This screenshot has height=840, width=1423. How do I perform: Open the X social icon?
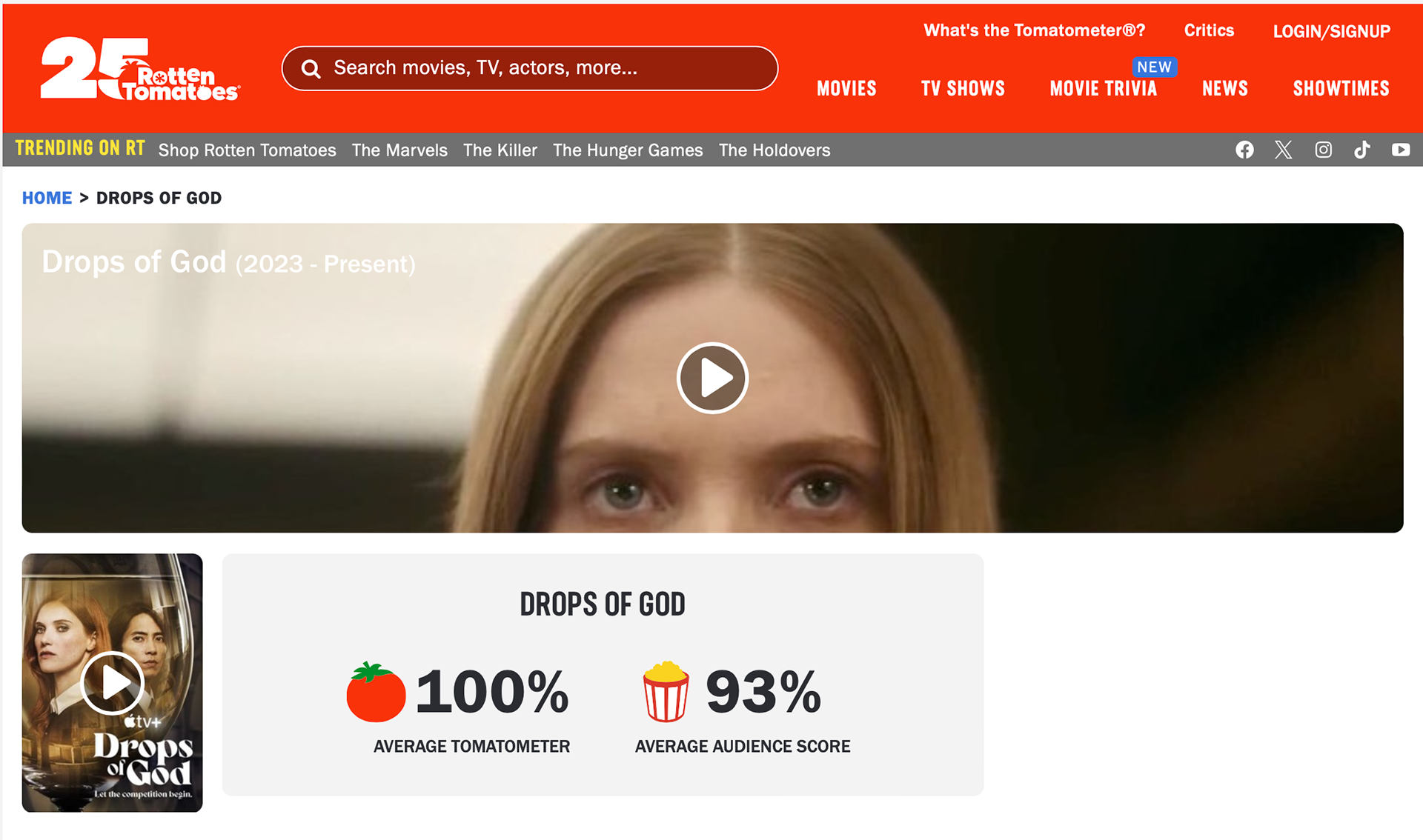(1283, 150)
